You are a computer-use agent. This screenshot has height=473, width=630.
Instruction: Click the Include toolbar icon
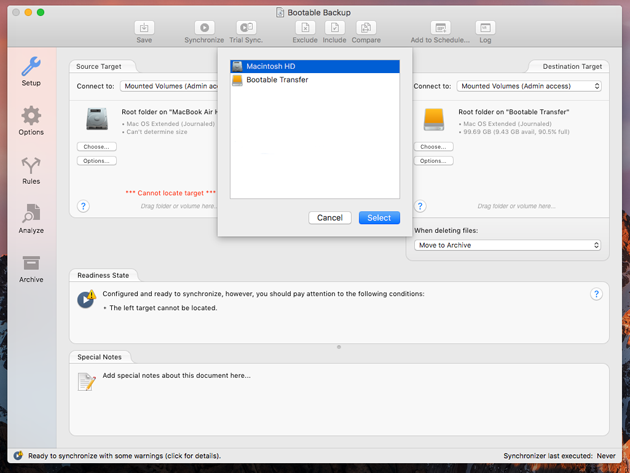(334, 28)
